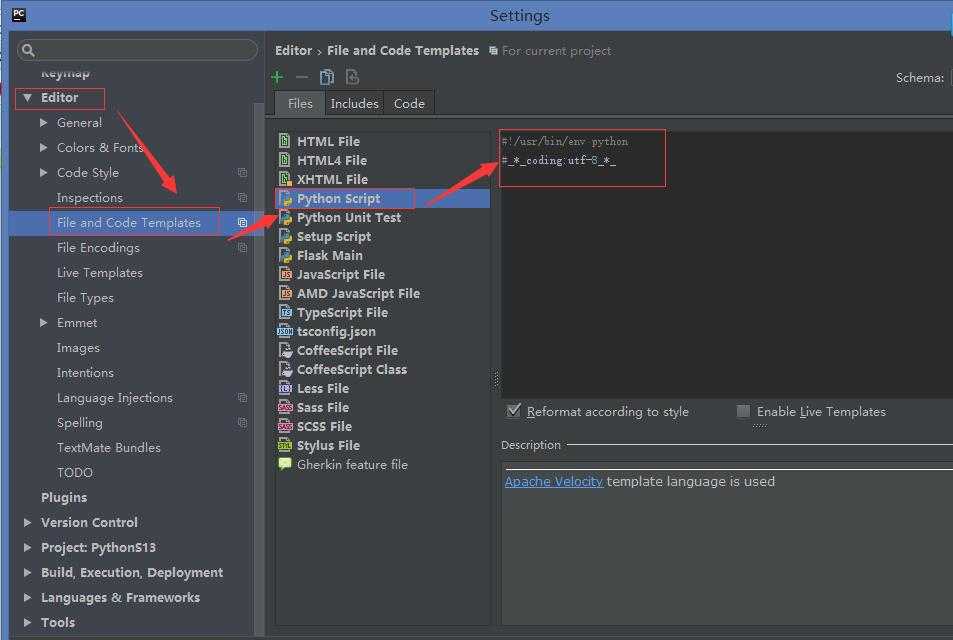Click the JavaScript File JS icon
This screenshot has width=953, height=640.
pos(285,274)
